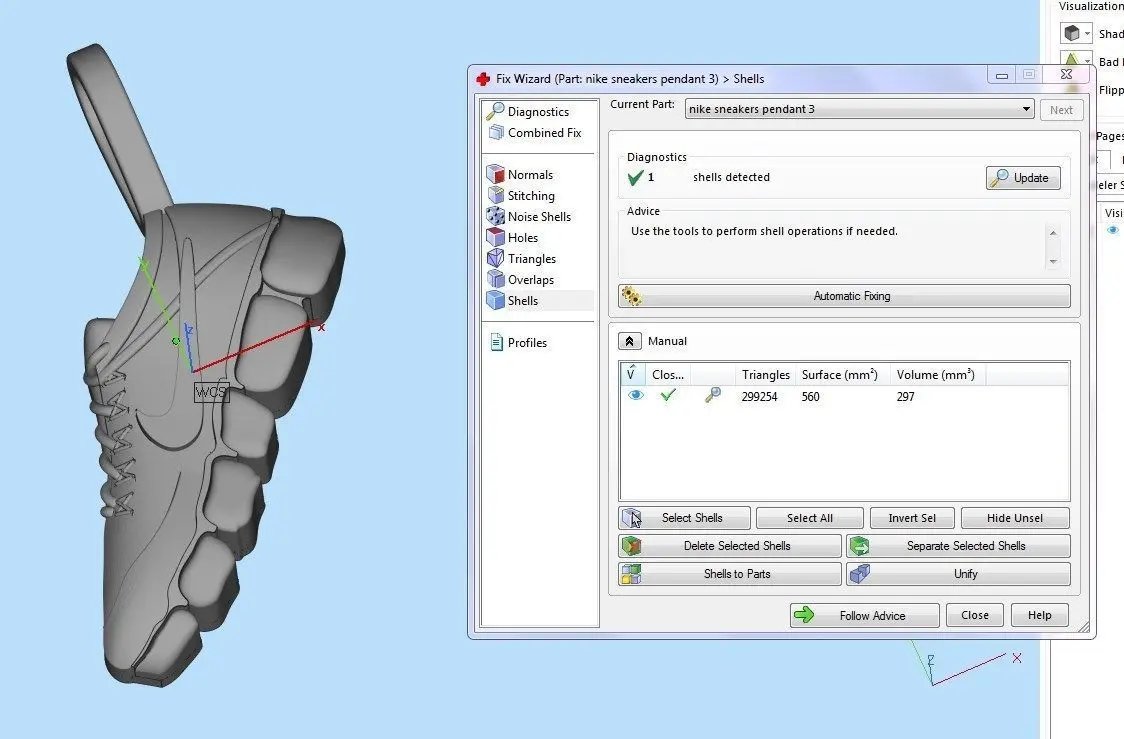Screen dimensions: 1124x739
Task: Click the disabled Next button
Action: (x=1061, y=110)
